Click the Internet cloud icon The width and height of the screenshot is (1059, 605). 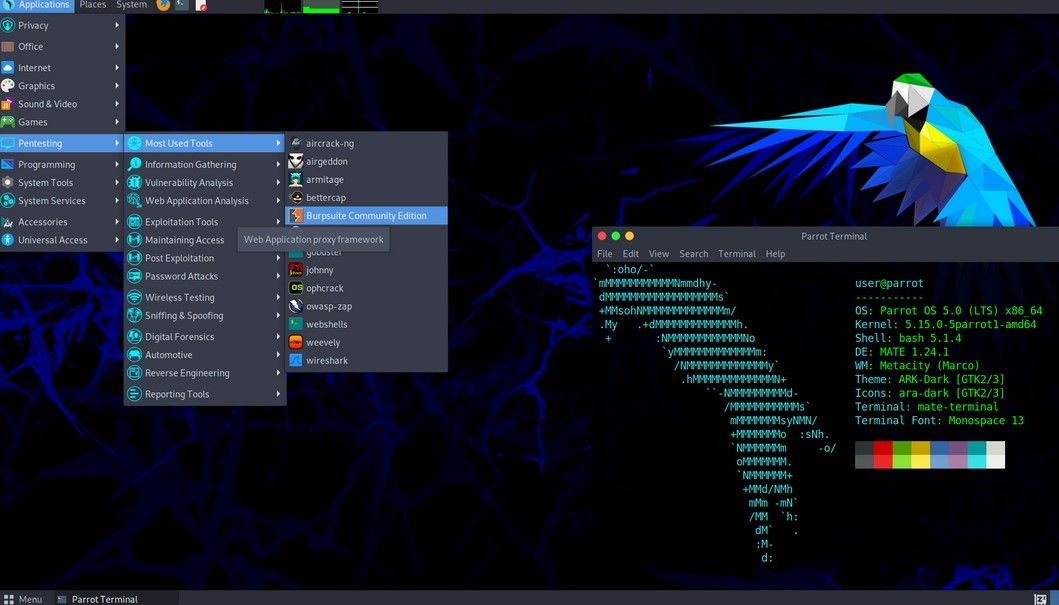tap(7, 68)
